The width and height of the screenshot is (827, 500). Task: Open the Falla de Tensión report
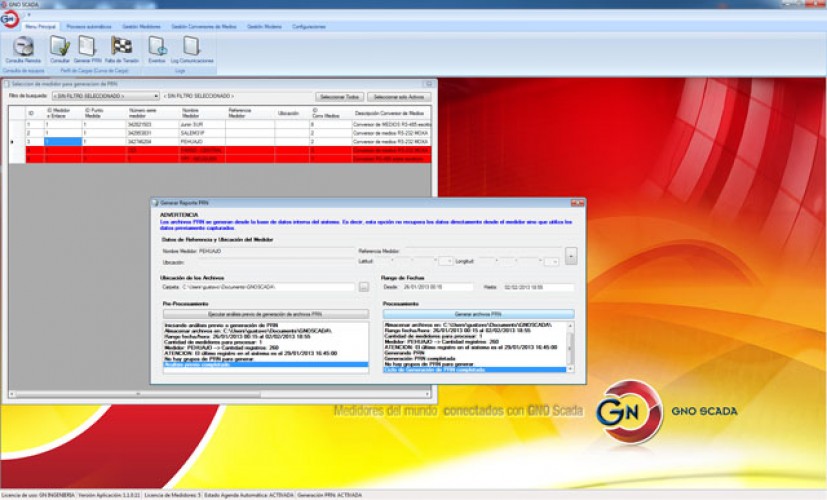point(121,50)
